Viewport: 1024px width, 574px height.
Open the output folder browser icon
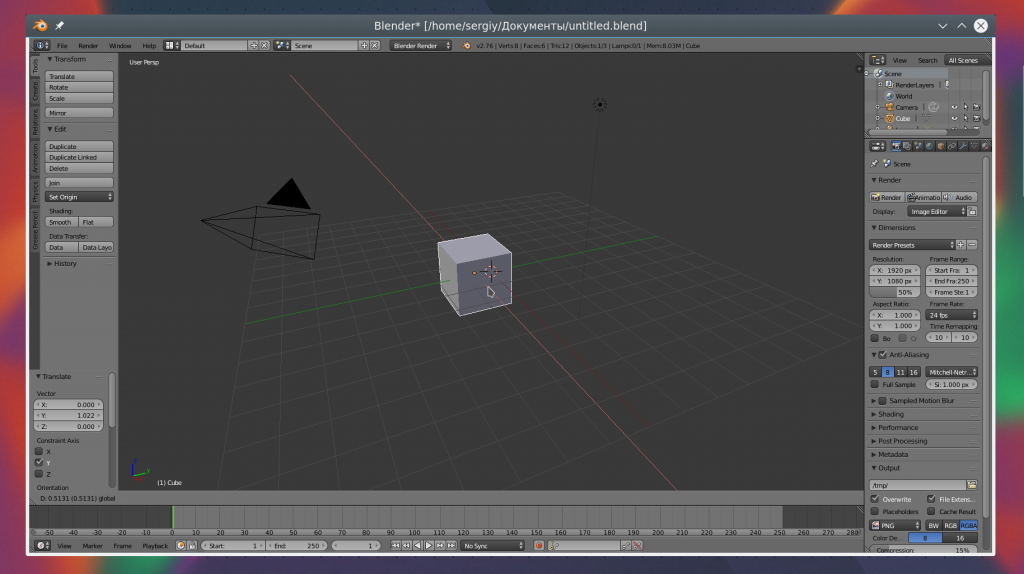tap(971, 485)
